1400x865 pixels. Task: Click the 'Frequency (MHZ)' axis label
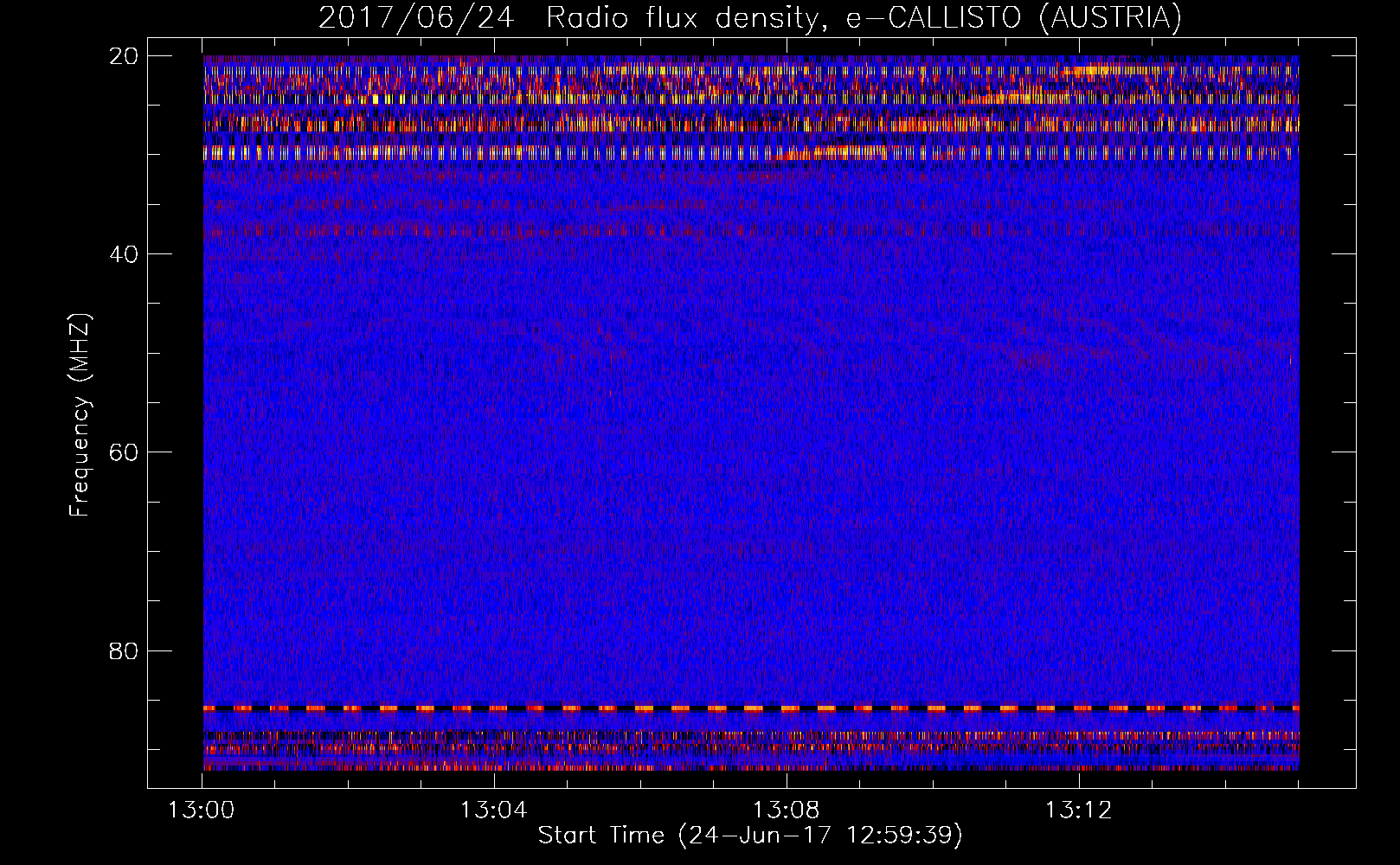(x=80, y=415)
